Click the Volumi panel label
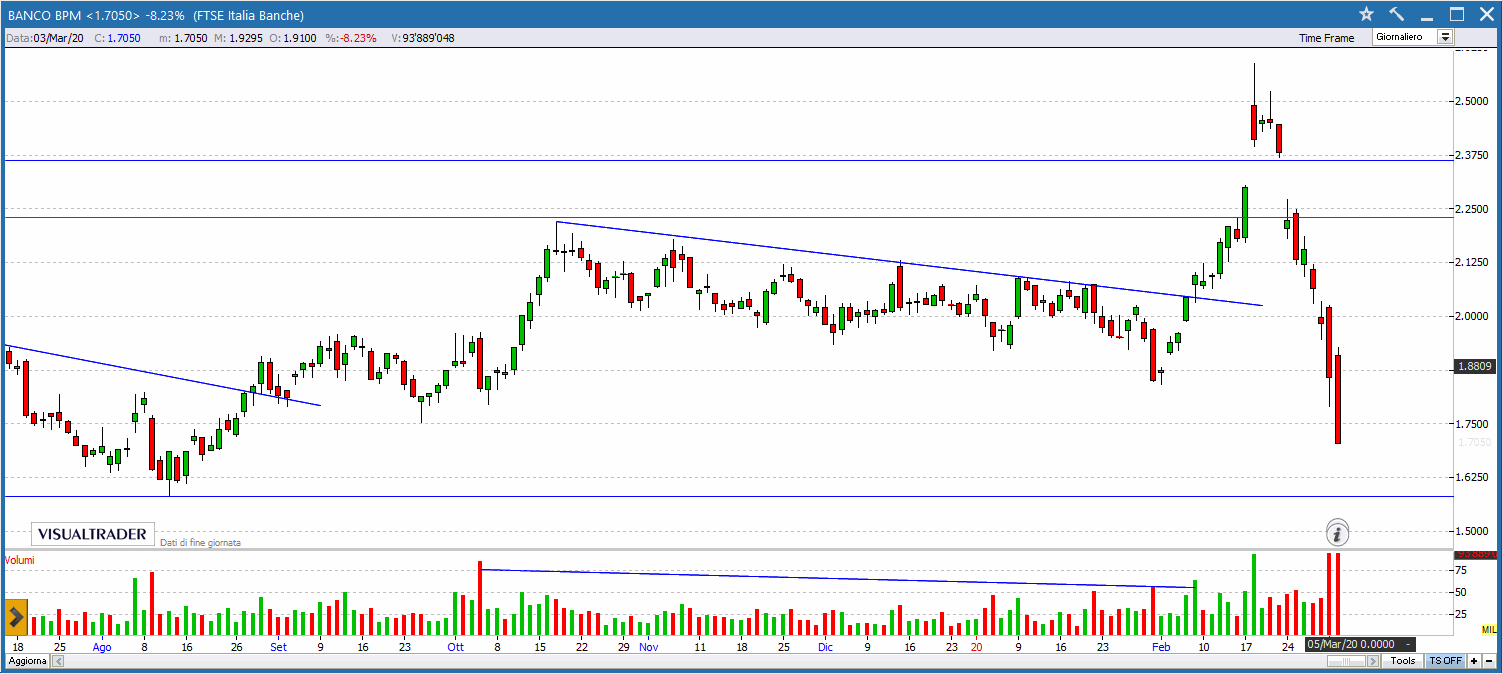 point(20,560)
